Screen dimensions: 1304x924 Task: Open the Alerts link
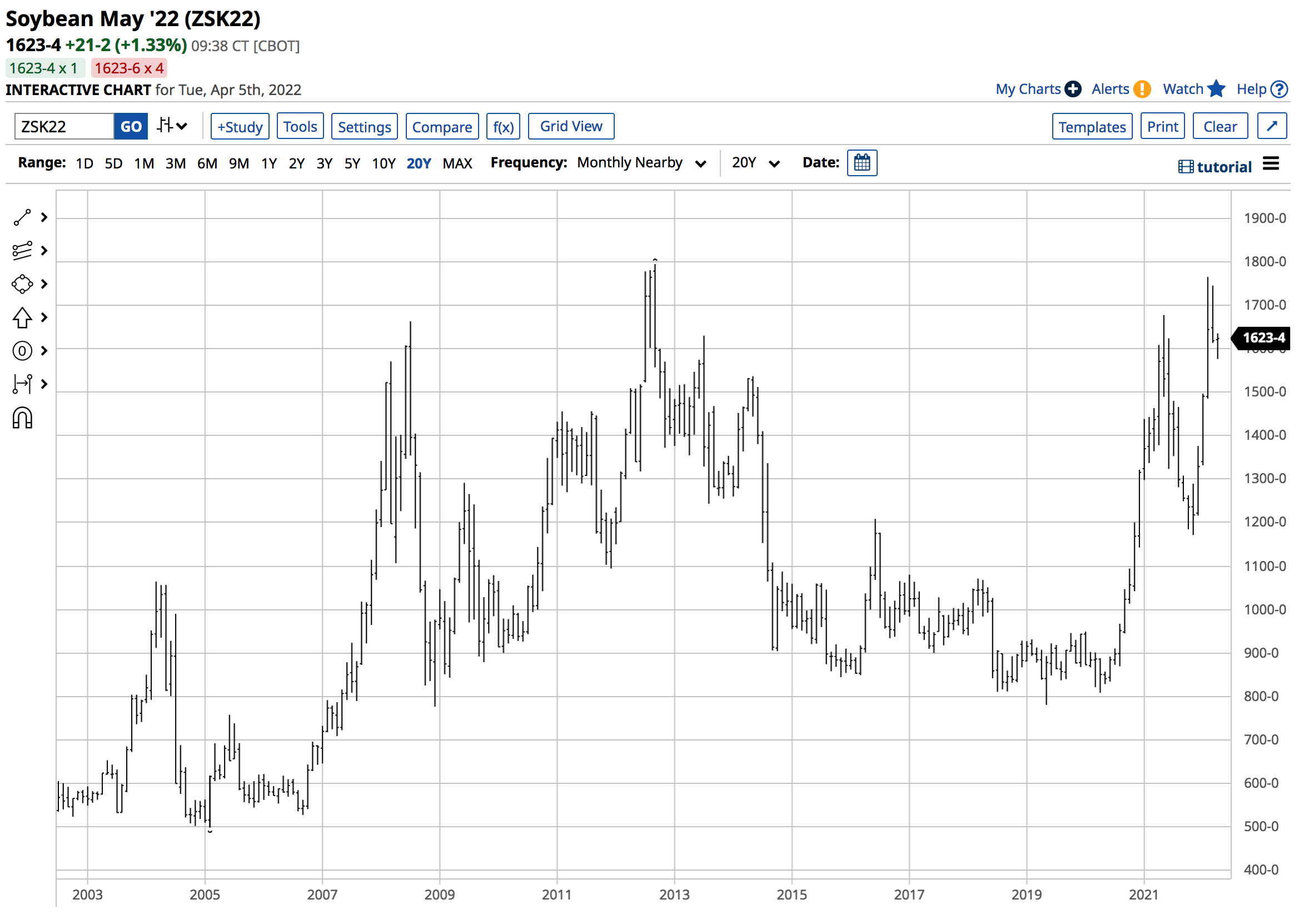tap(1121, 90)
